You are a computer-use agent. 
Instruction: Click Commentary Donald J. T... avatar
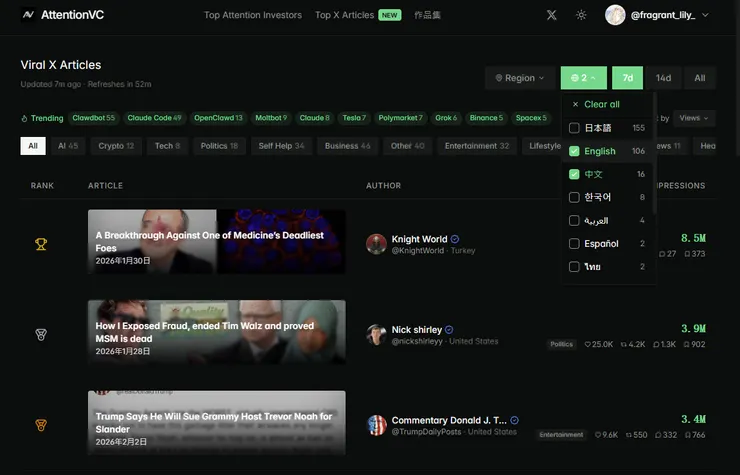point(377,425)
